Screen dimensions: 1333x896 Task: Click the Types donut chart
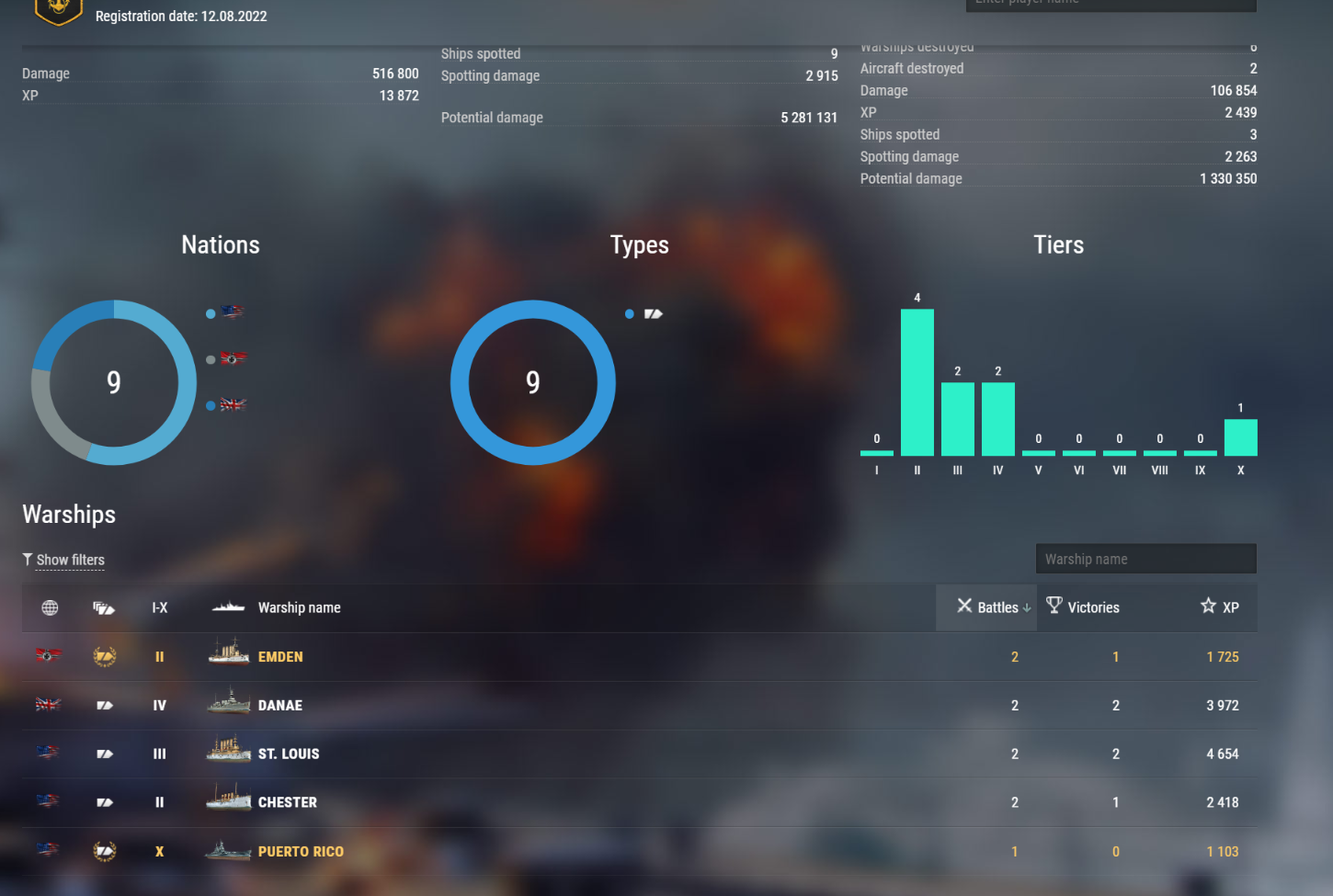coord(533,382)
